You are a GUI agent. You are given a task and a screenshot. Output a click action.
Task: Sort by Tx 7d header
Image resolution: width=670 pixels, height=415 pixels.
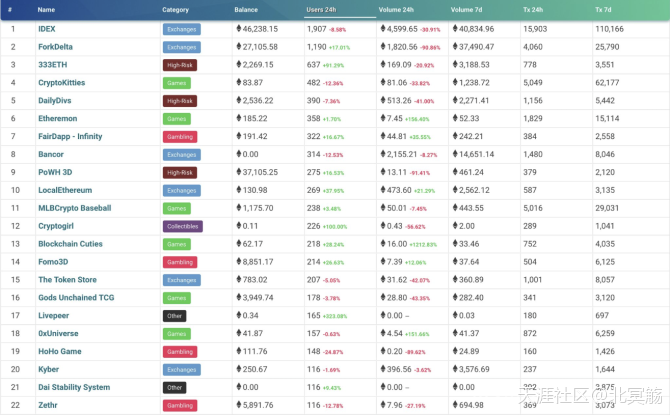pos(603,9)
